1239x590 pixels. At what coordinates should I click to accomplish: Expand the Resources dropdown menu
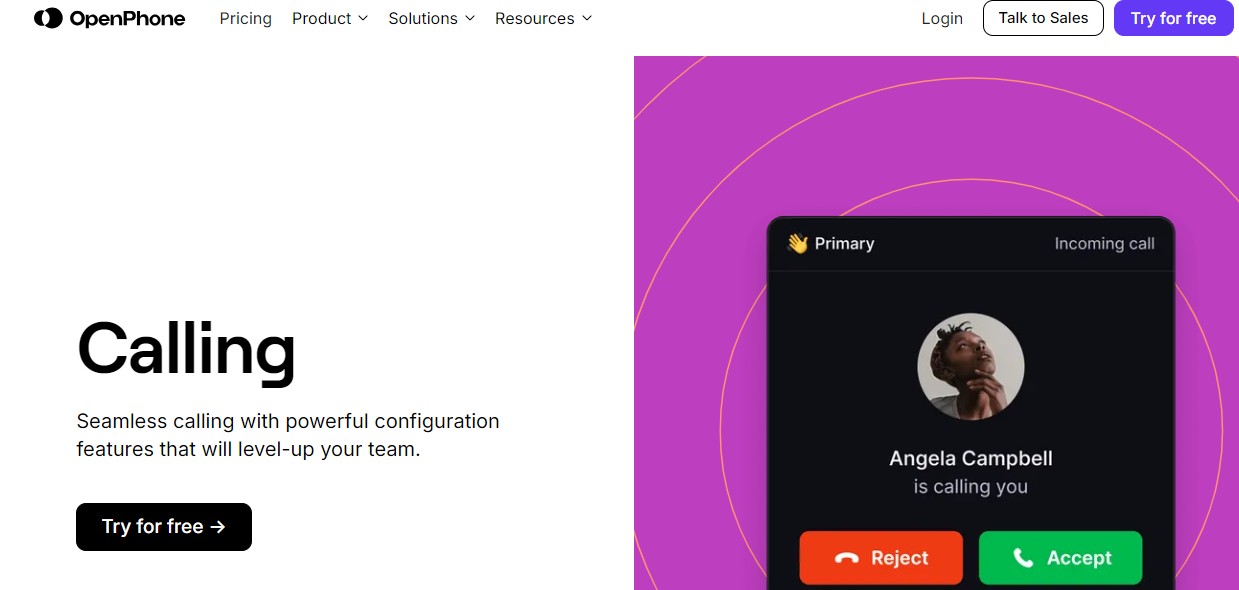point(543,18)
